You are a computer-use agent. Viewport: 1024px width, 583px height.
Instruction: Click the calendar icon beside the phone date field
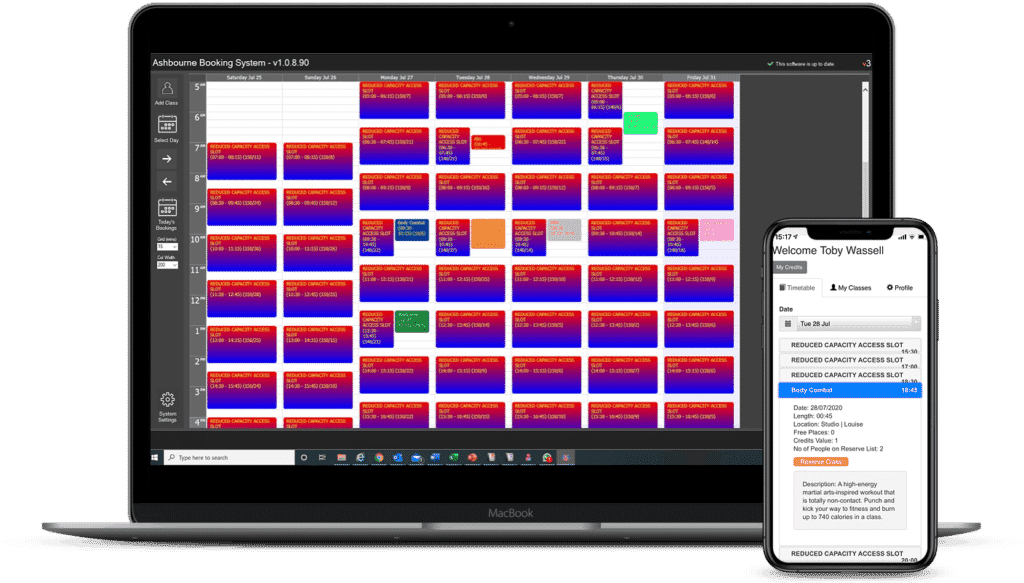789,323
